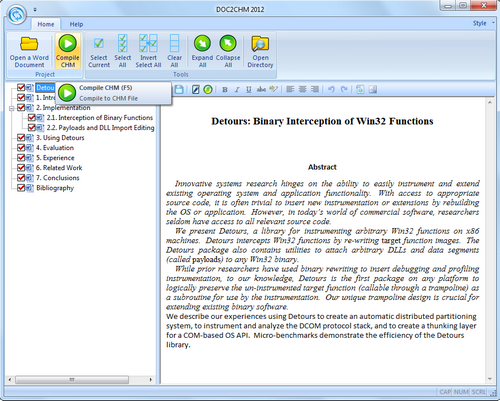
Task: Select 2.1. Interception of Binary Functions topic
Action: point(100,117)
